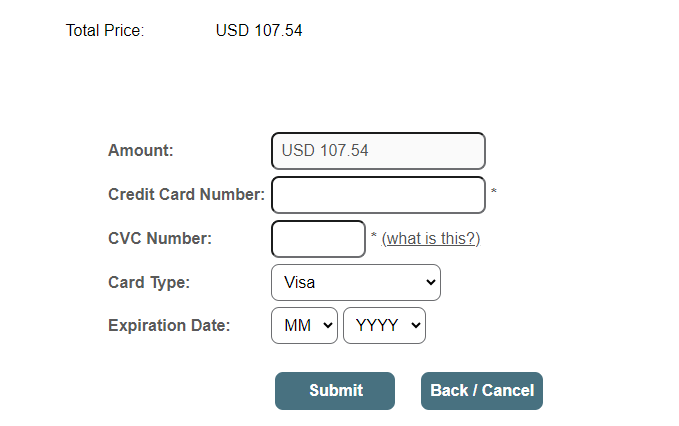Click the asterisk beside the CVC field
The image size is (679, 426).
pyautogui.click(x=374, y=237)
